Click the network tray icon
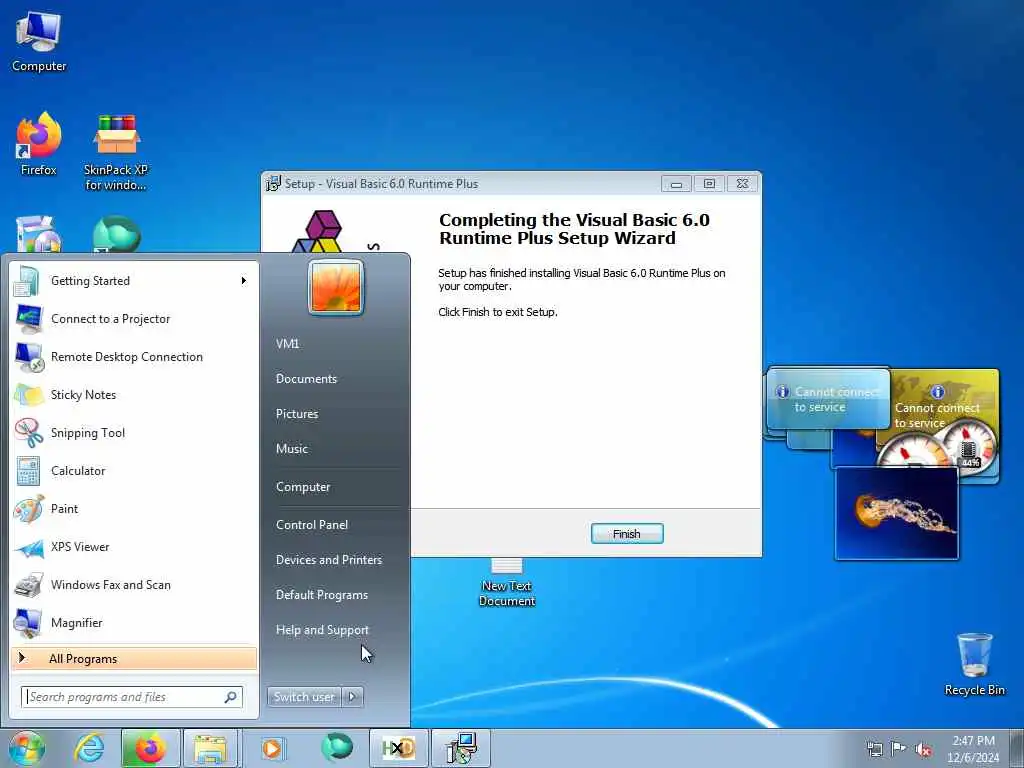Screen dimensions: 1024x768 874,749
